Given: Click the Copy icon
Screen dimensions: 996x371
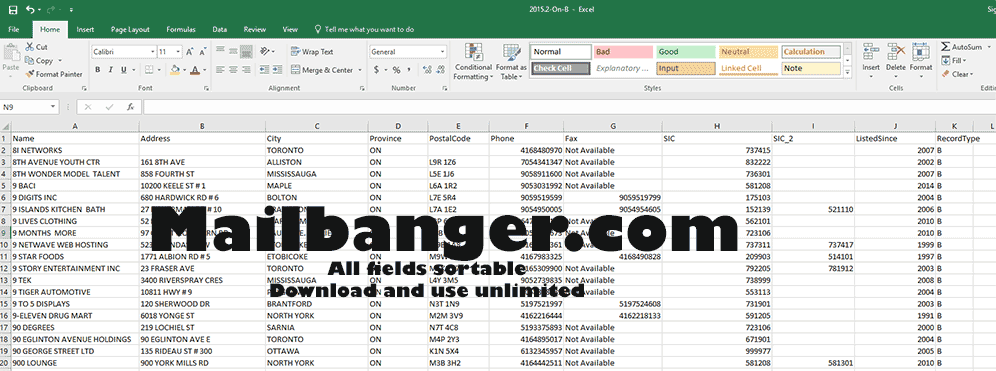Looking at the screenshot, I should click(x=30, y=60).
